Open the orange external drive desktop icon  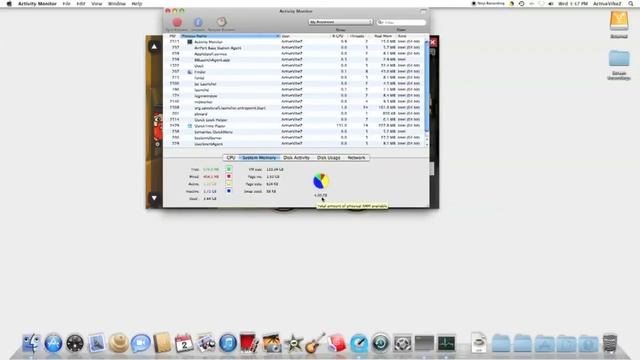point(619,20)
